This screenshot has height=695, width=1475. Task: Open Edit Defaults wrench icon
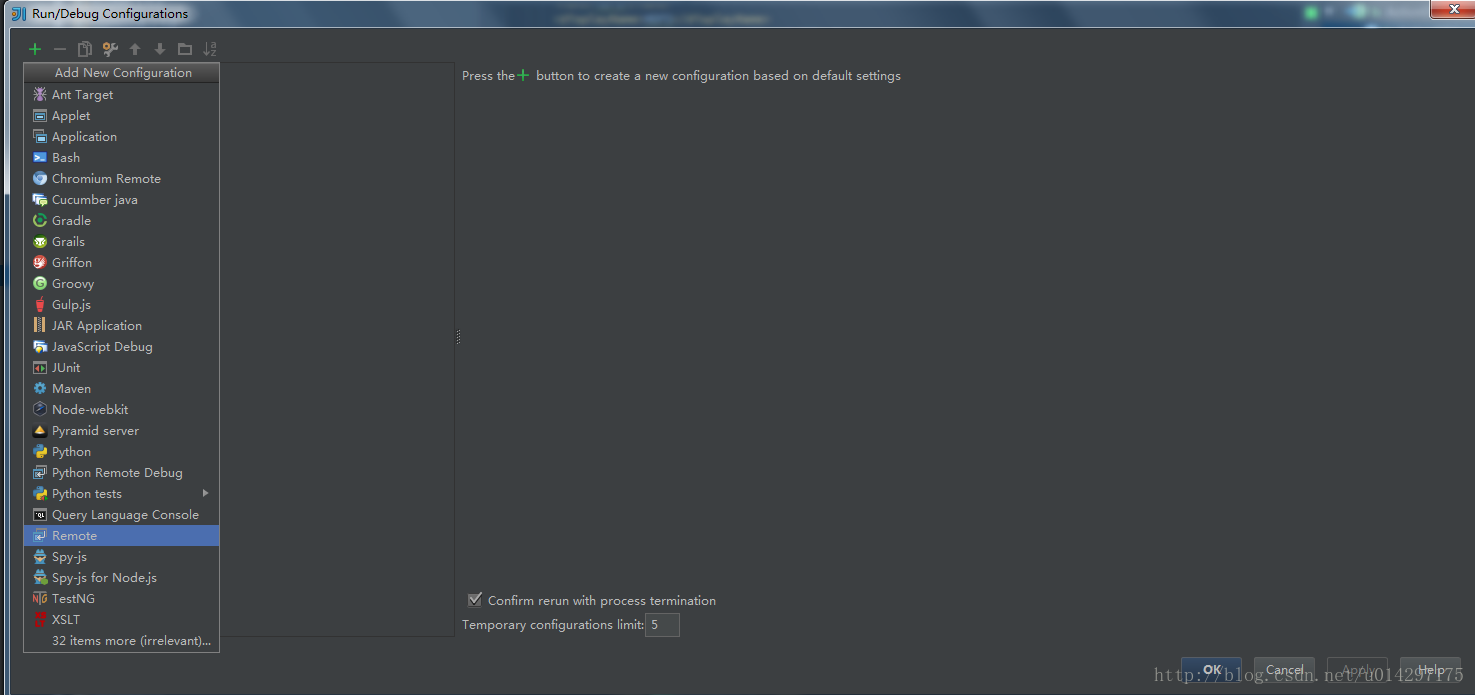pyautogui.click(x=110, y=49)
